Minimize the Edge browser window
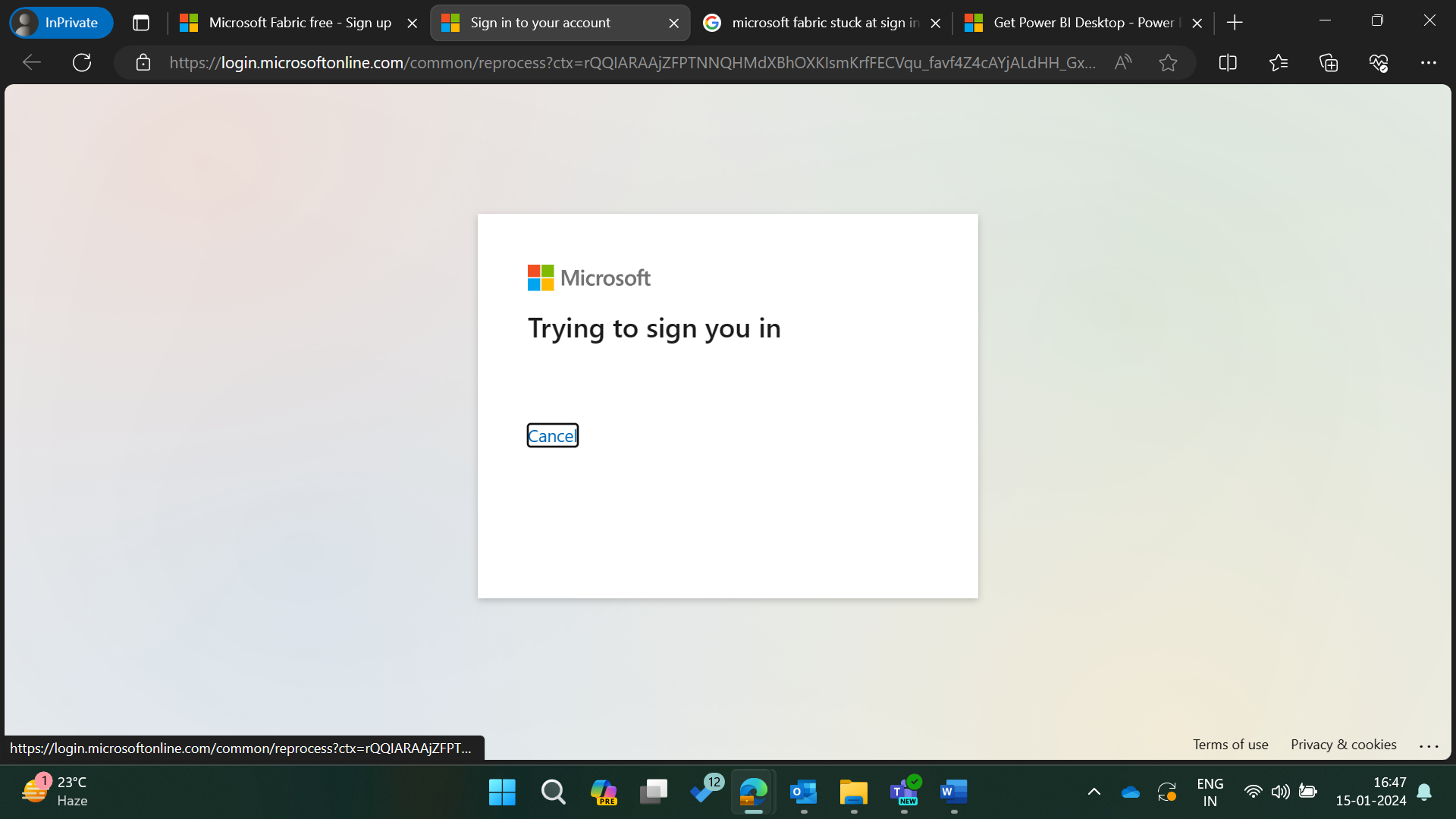The image size is (1456, 819). [x=1326, y=21]
